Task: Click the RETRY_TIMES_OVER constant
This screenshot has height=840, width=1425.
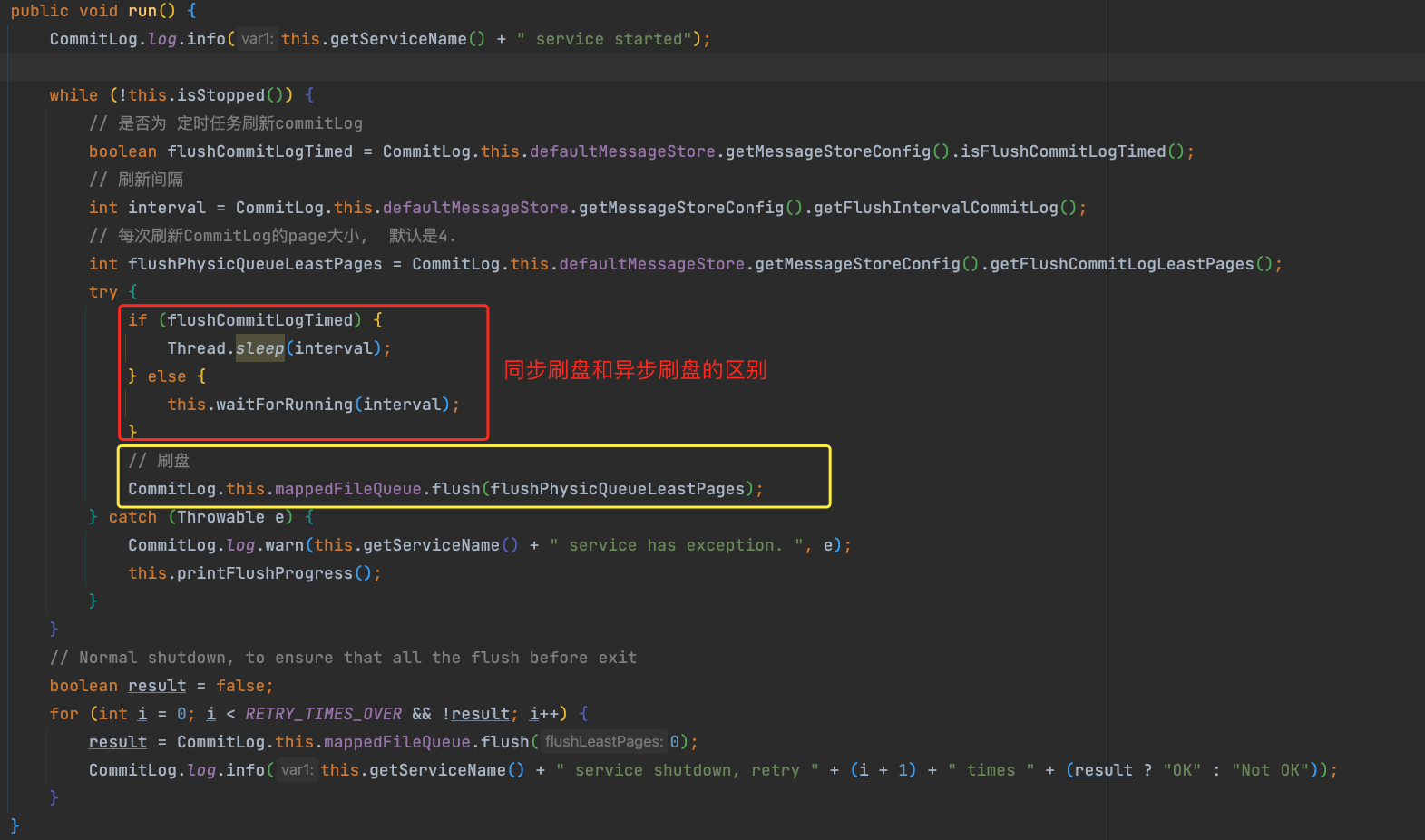Action: pos(323,714)
